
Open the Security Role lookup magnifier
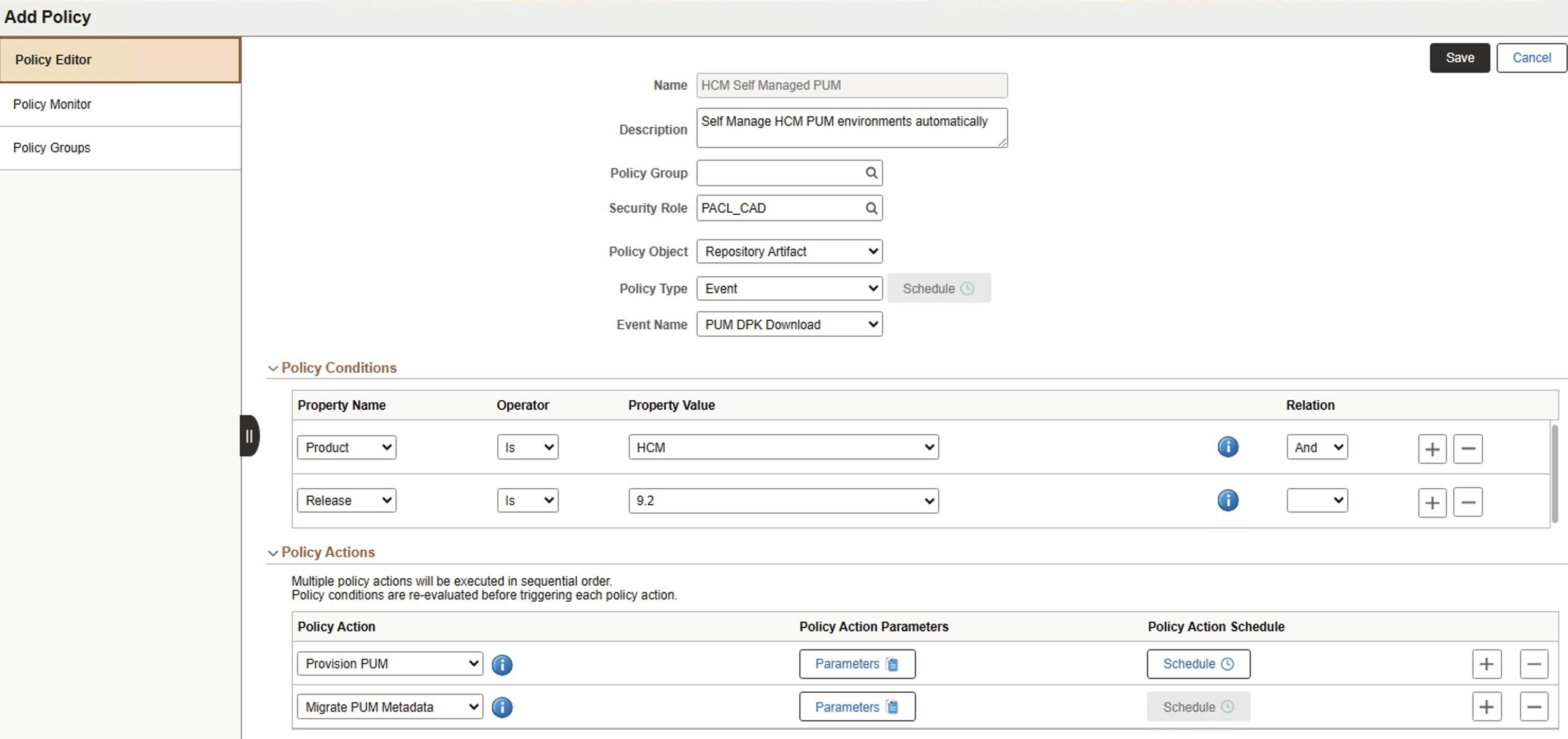pos(870,208)
